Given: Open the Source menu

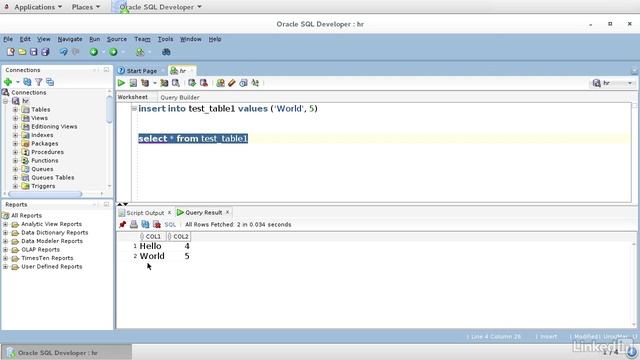Looking at the screenshot, I should [117, 39].
